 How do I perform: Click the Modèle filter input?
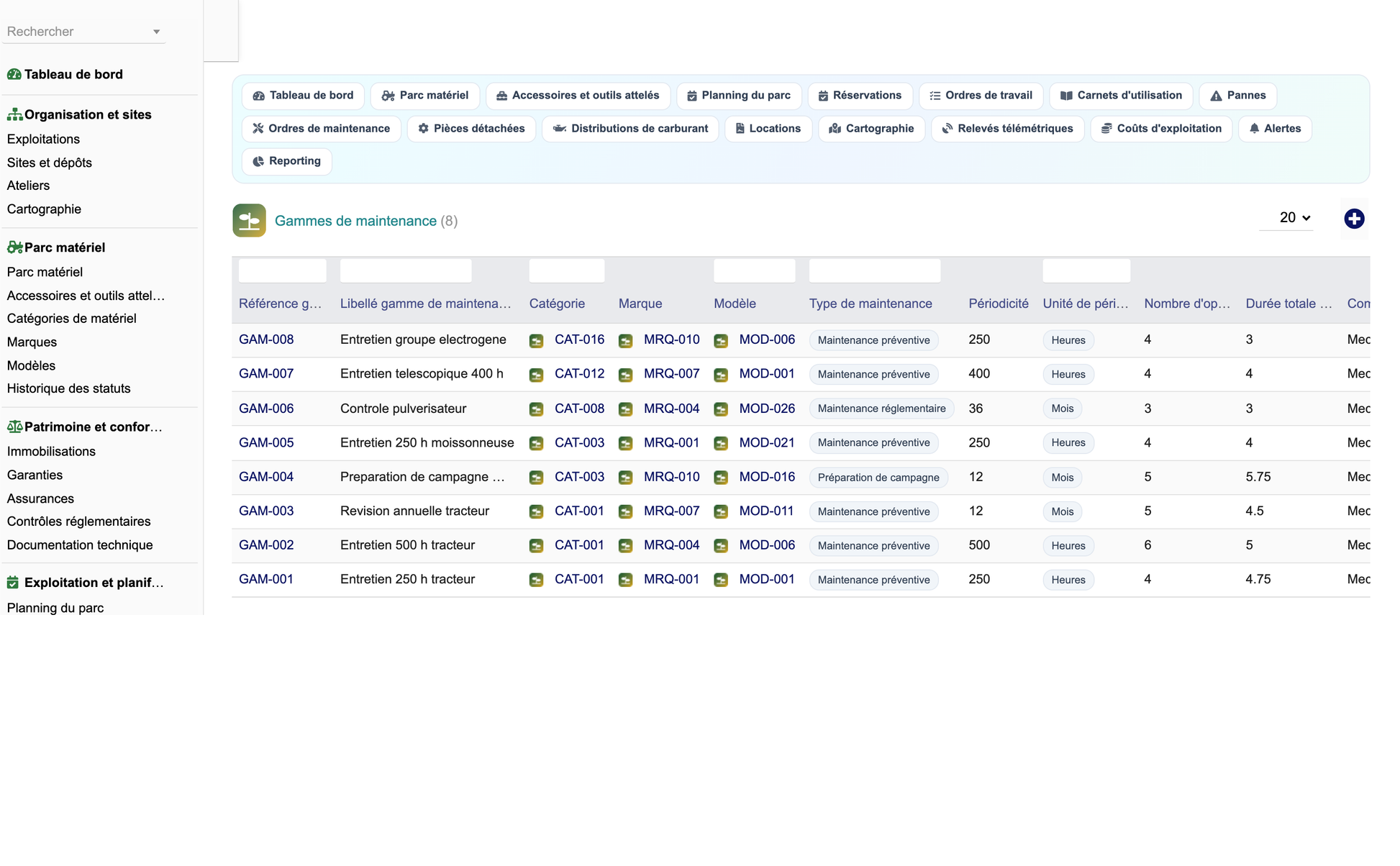click(x=755, y=270)
